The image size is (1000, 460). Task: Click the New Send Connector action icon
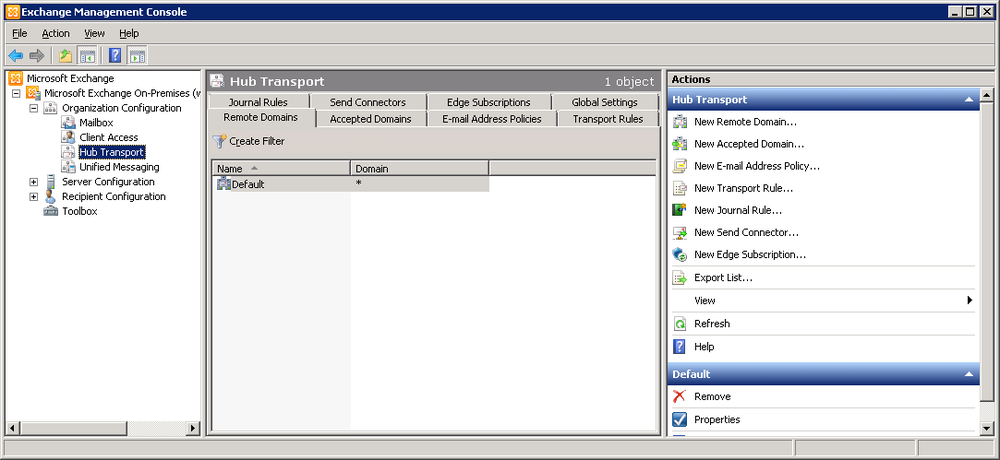680,232
